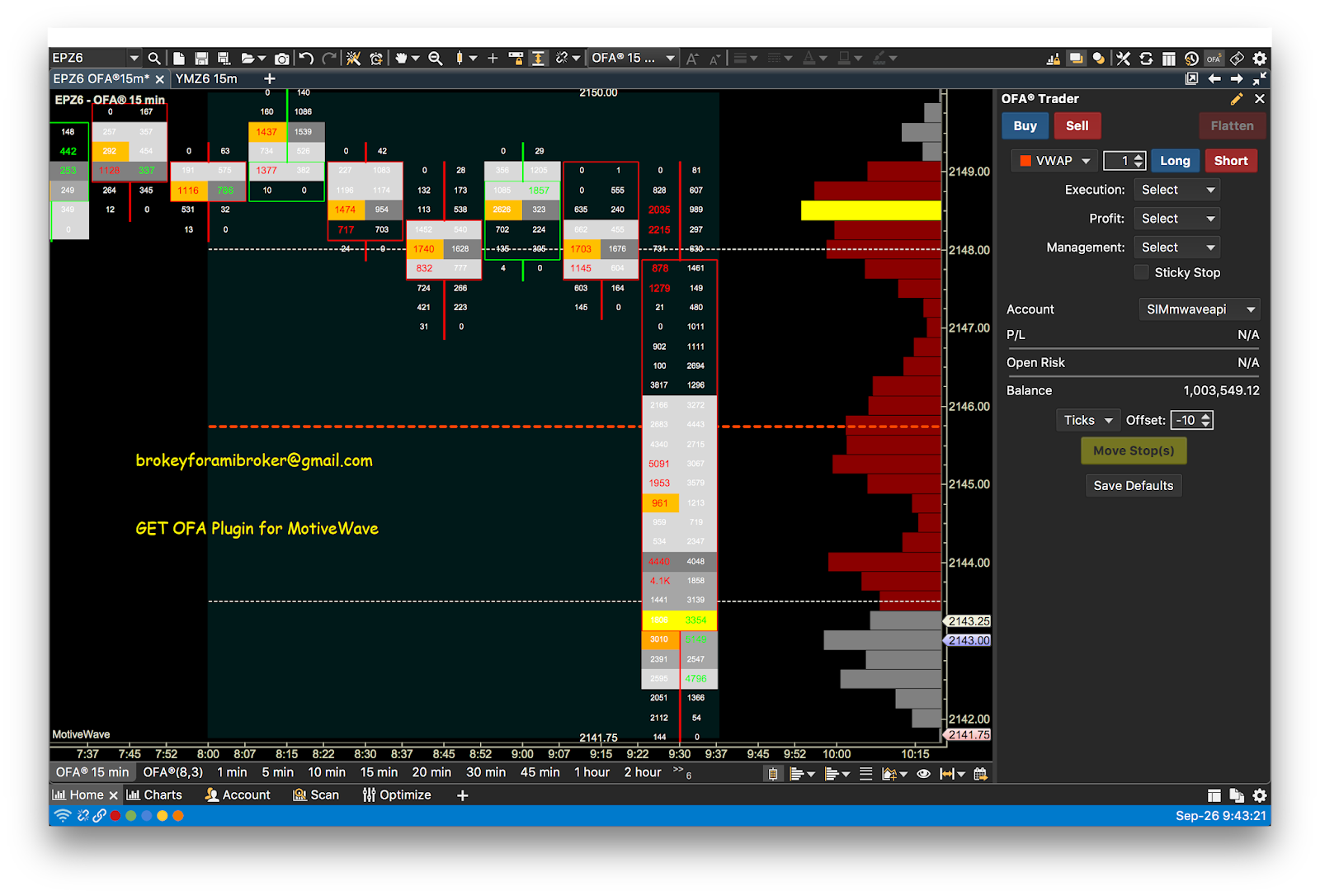Click the refresh sync arrows icon
1320x896 pixels.
point(1146,58)
